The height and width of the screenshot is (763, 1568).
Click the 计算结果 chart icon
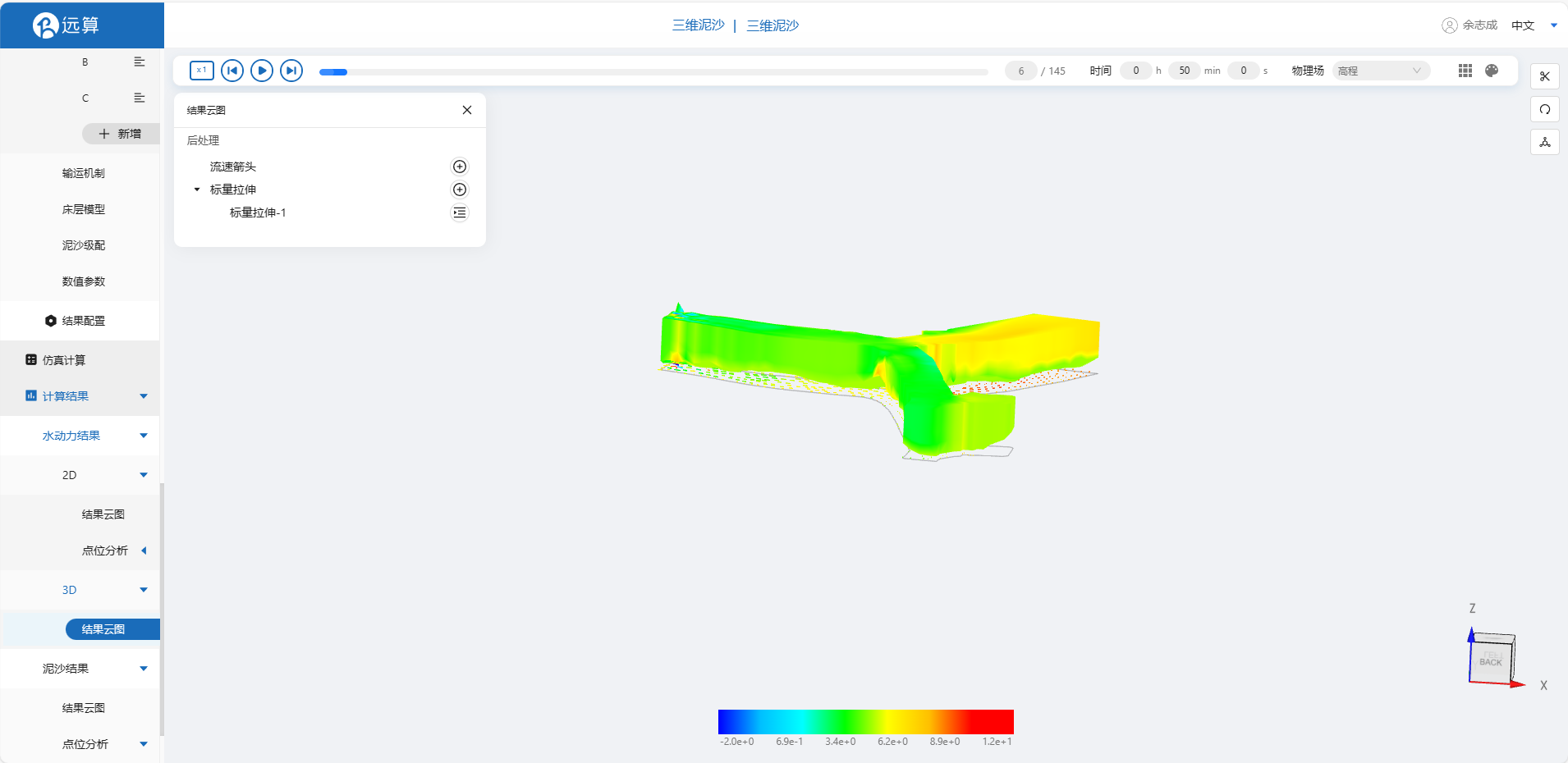point(31,395)
